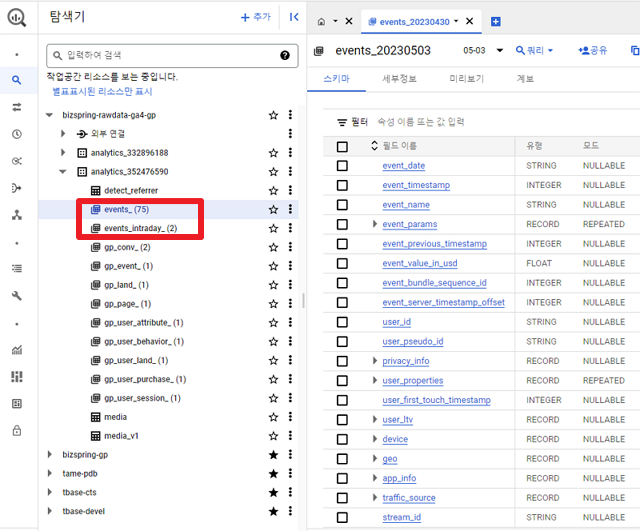Open home tab icon

[x=322, y=22]
